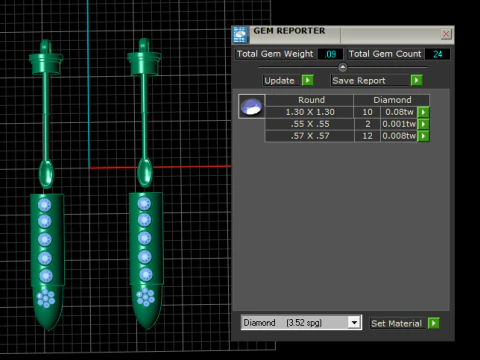Image resolution: width=480 pixels, height=360 pixels.
Task: Click the Save Report button label
Action: tap(359, 81)
